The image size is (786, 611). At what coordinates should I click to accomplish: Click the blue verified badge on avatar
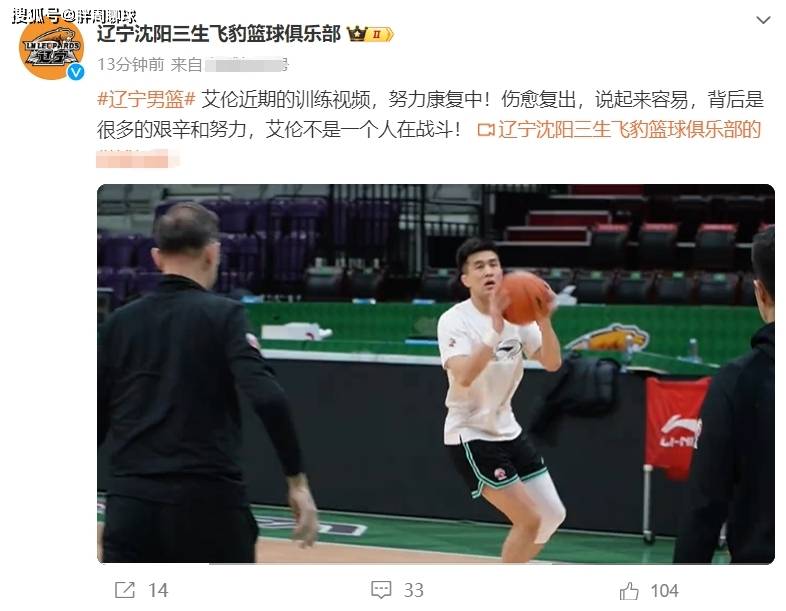tap(76, 73)
